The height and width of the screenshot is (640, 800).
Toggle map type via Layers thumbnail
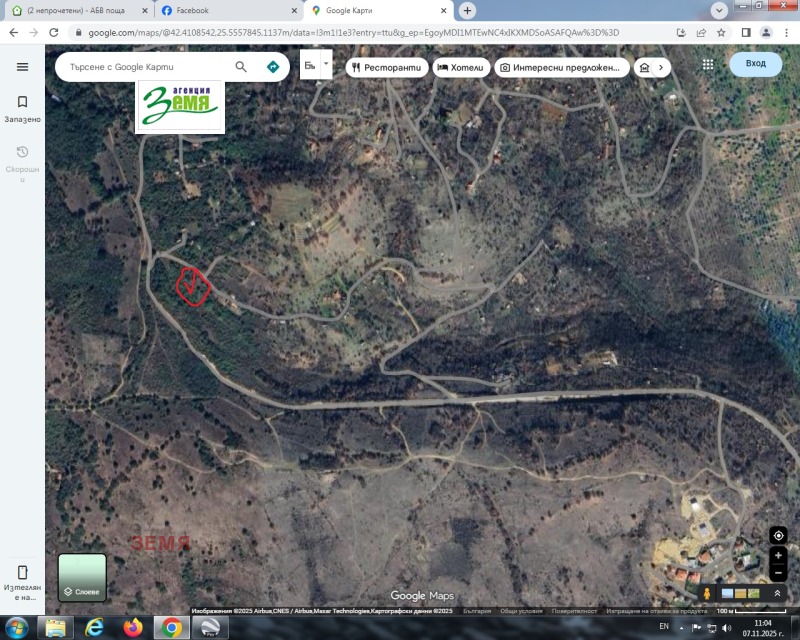82,577
